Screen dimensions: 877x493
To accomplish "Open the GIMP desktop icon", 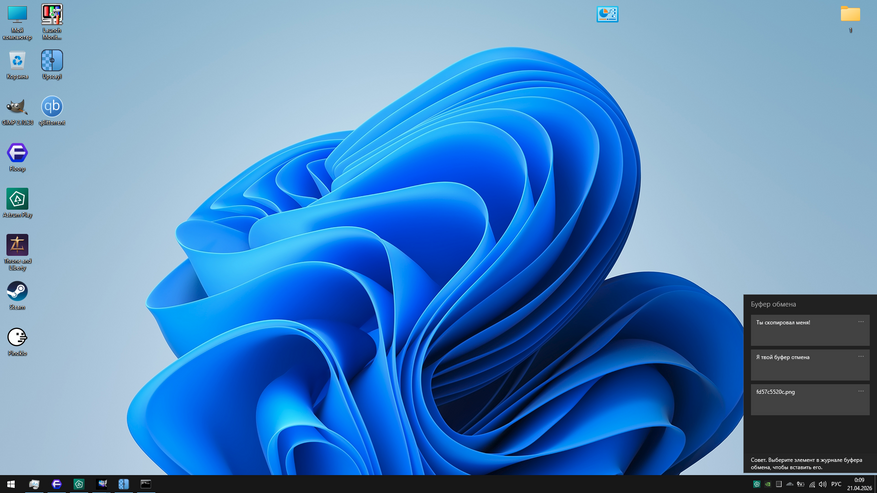I will click(17, 111).
